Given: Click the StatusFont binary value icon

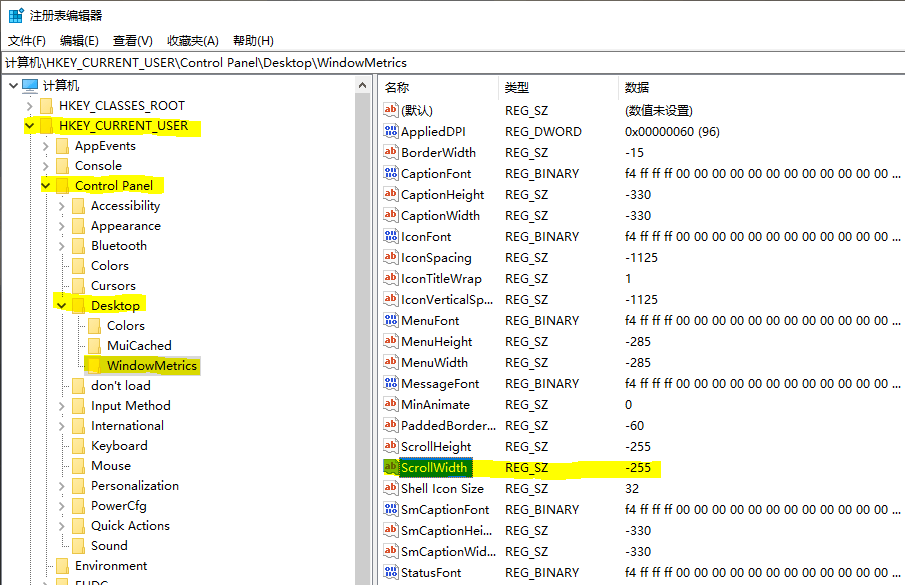Looking at the screenshot, I should tap(391, 572).
